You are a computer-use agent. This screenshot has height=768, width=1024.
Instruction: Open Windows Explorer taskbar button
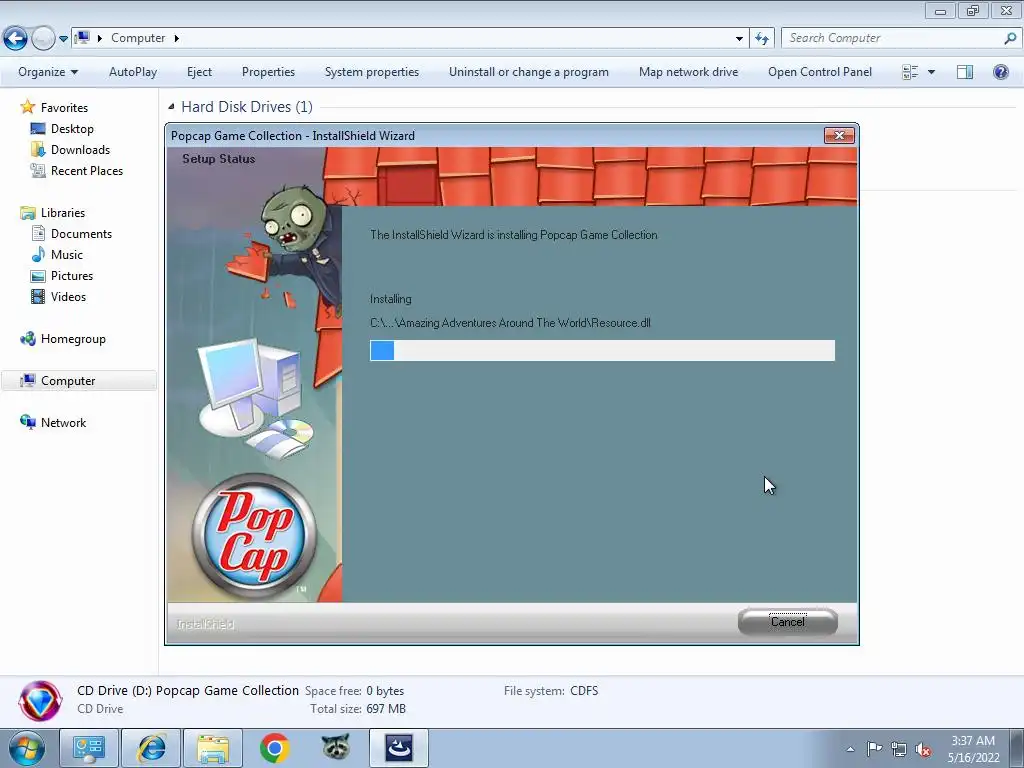213,748
